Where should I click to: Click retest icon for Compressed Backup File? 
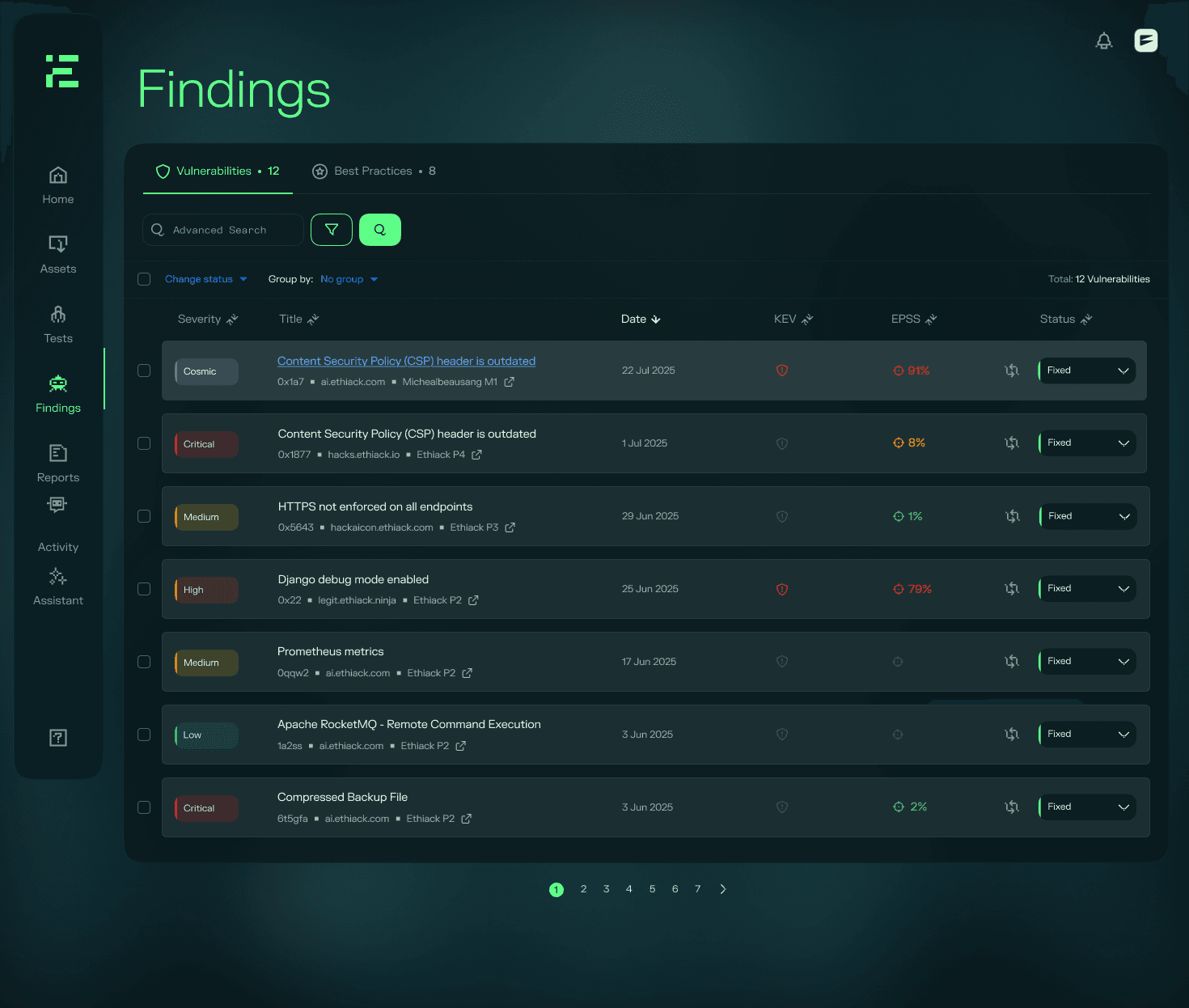tap(1012, 807)
